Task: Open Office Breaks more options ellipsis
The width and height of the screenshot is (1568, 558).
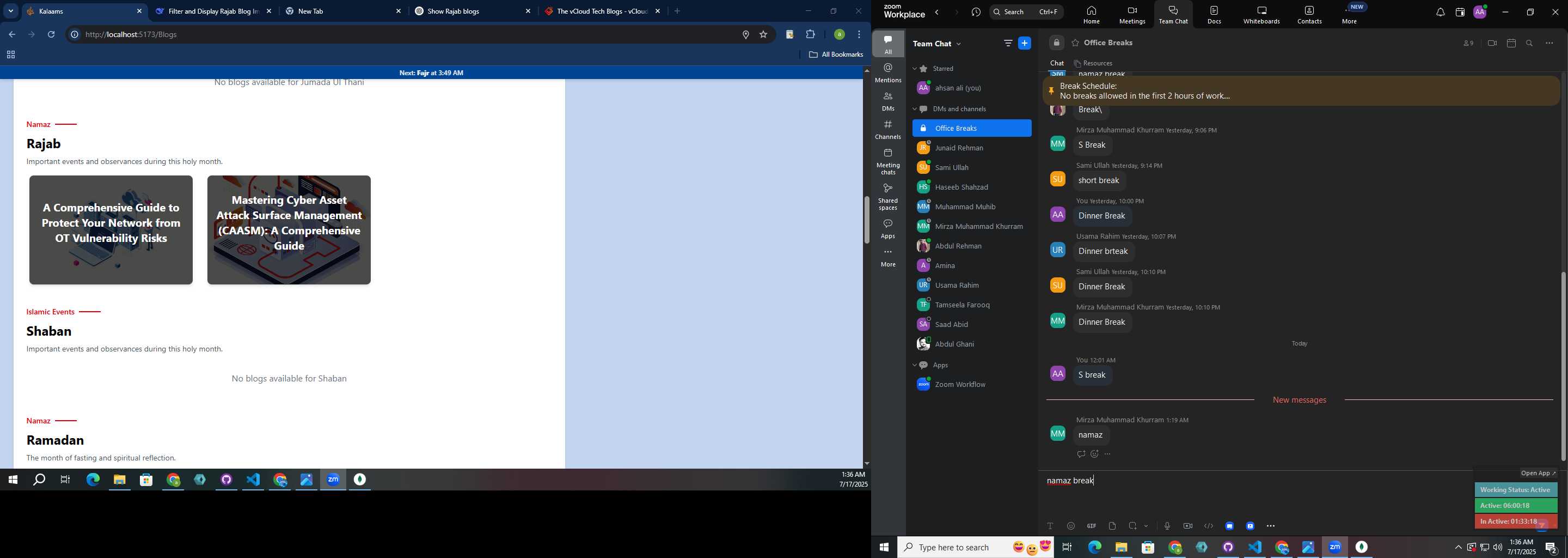Action: tap(1549, 43)
